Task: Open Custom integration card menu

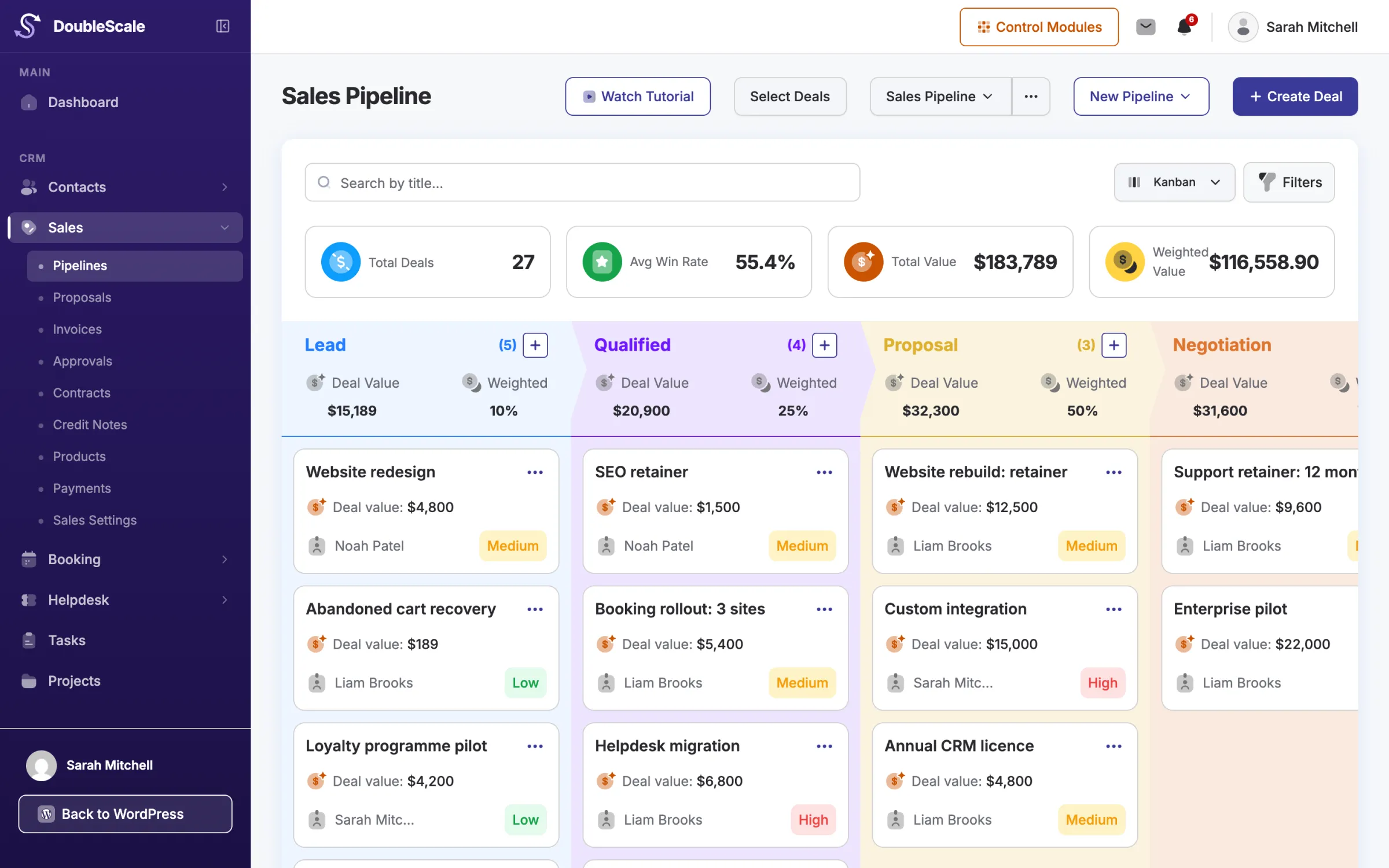Action: tap(1114, 609)
